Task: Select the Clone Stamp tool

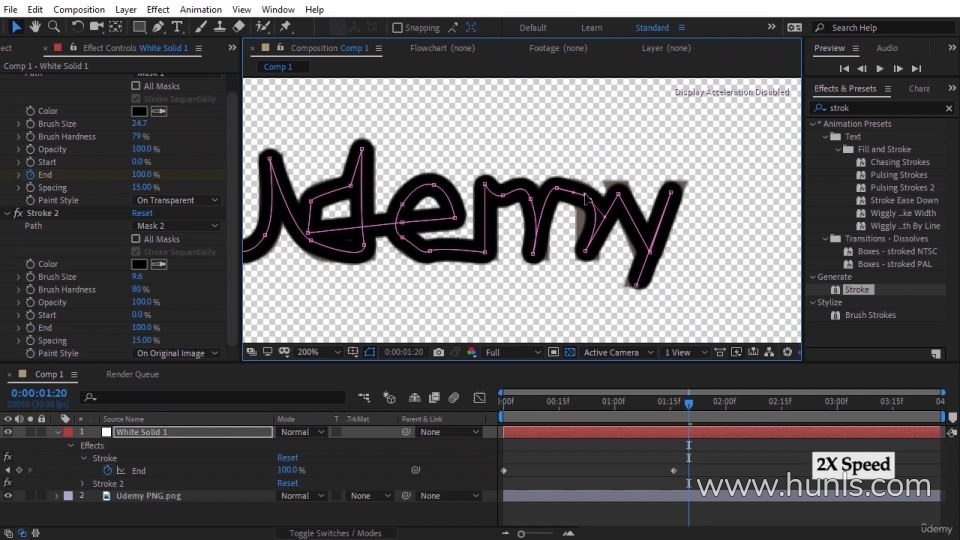Action: pyautogui.click(x=219, y=27)
